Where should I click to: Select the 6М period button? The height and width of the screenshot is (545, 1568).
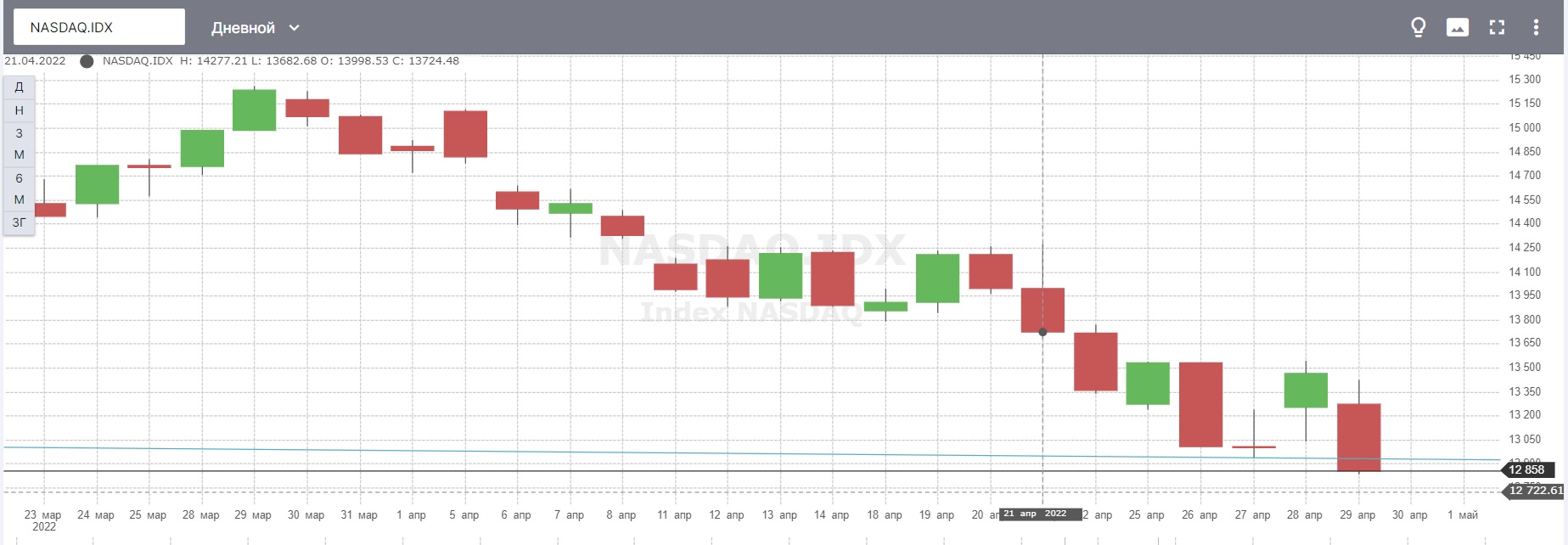coord(19,188)
